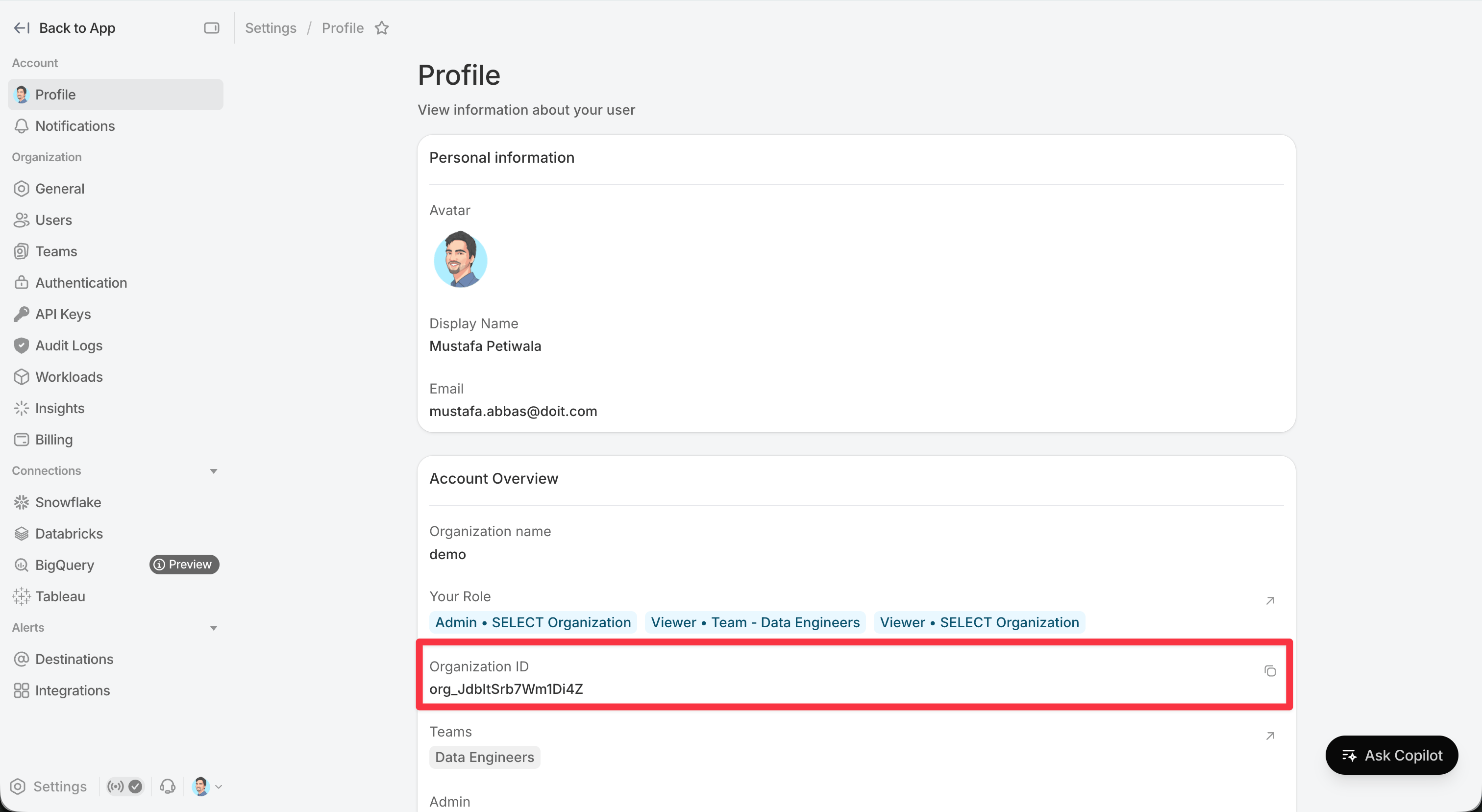The width and height of the screenshot is (1482, 812).
Task: Click the people icon beside Users
Action: [x=21, y=220]
